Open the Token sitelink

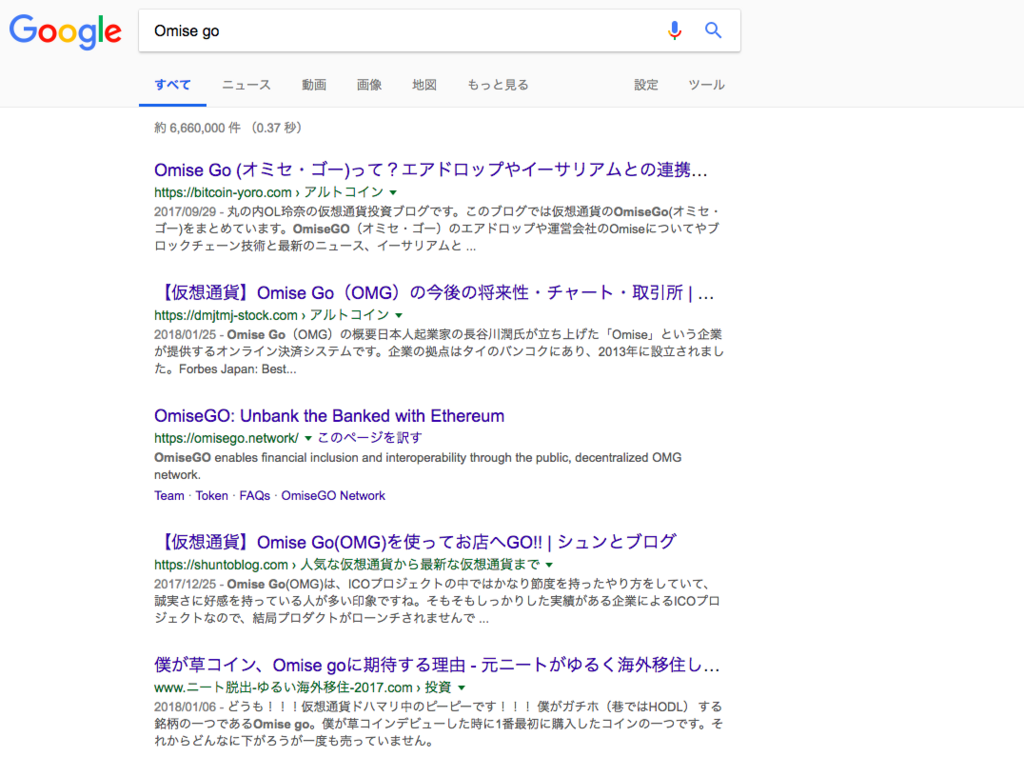click(x=212, y=496)
